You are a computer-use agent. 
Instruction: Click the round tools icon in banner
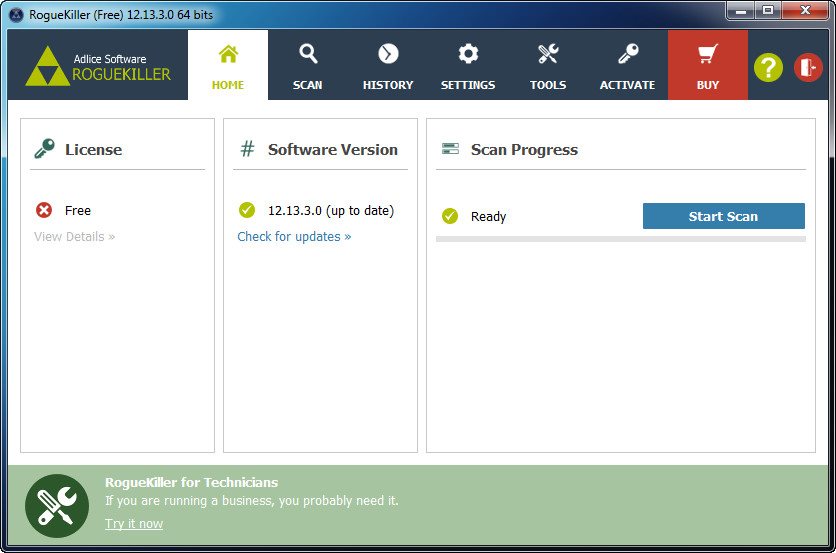point(57,506)
